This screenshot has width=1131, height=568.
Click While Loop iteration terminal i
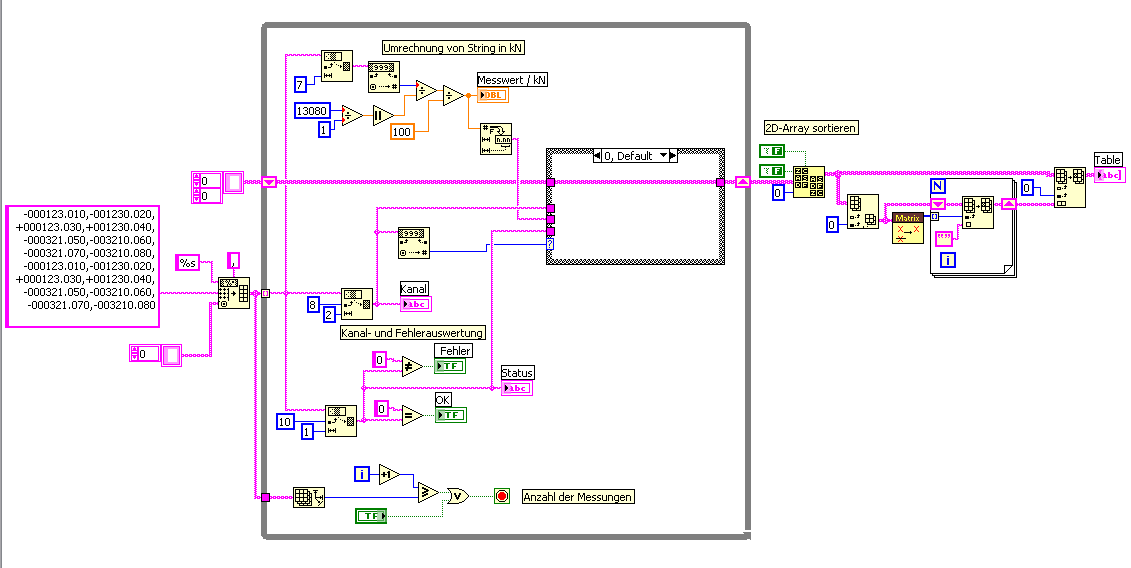click(x=362, y=474)
